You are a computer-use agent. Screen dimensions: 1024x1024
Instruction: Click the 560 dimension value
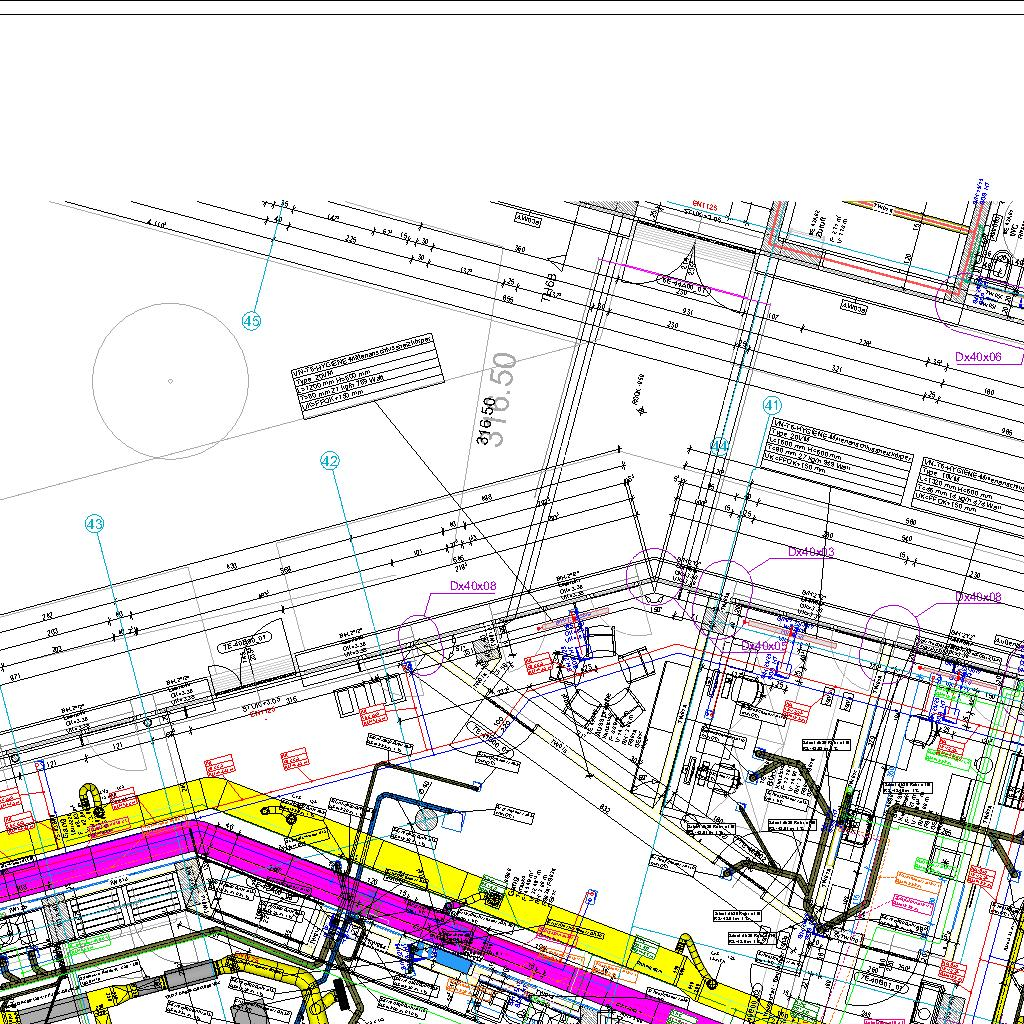click(911, 522)
